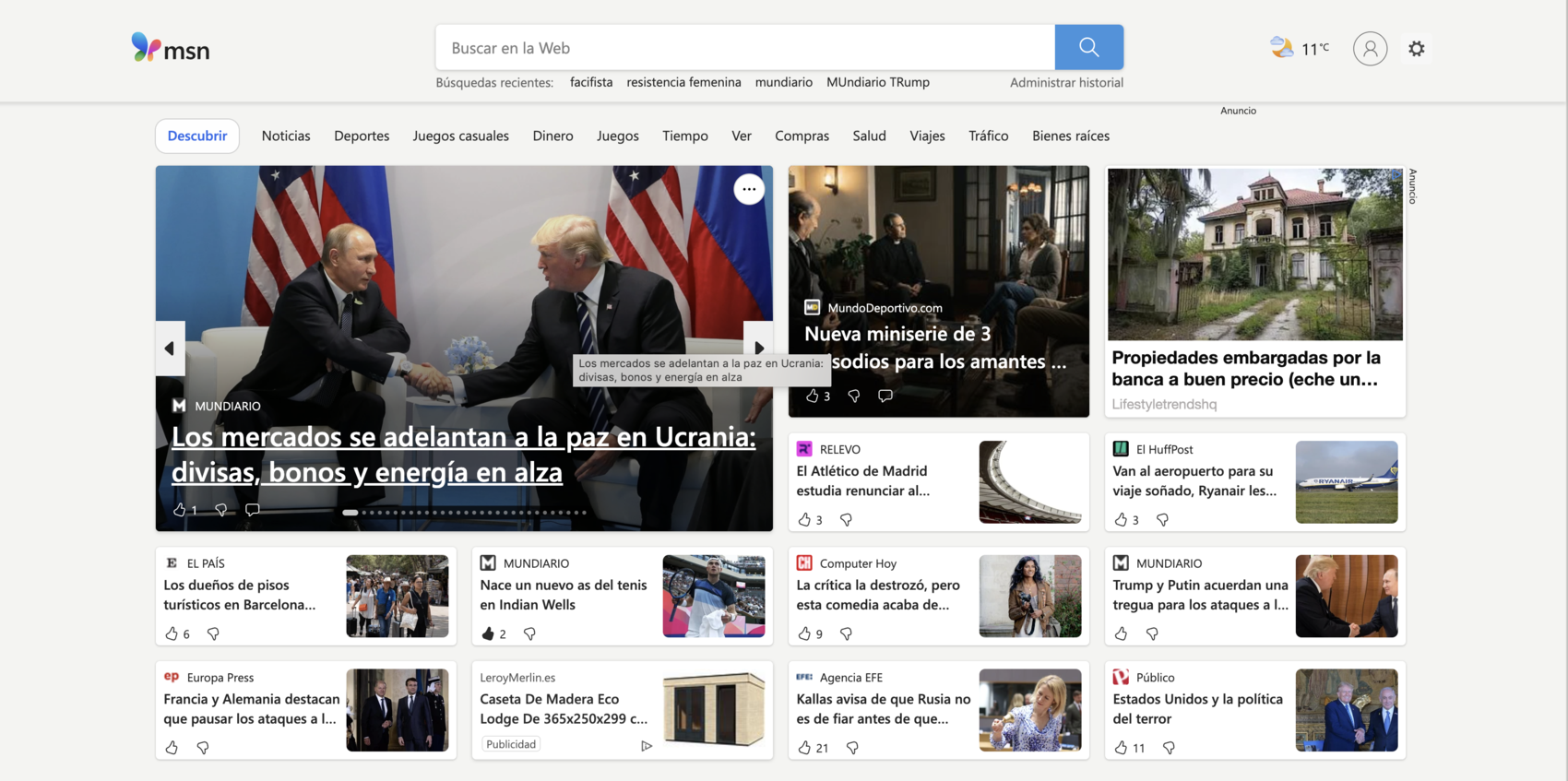
Task: Open the Ryanair plane thumbnail
Action: coord(1347,482)
